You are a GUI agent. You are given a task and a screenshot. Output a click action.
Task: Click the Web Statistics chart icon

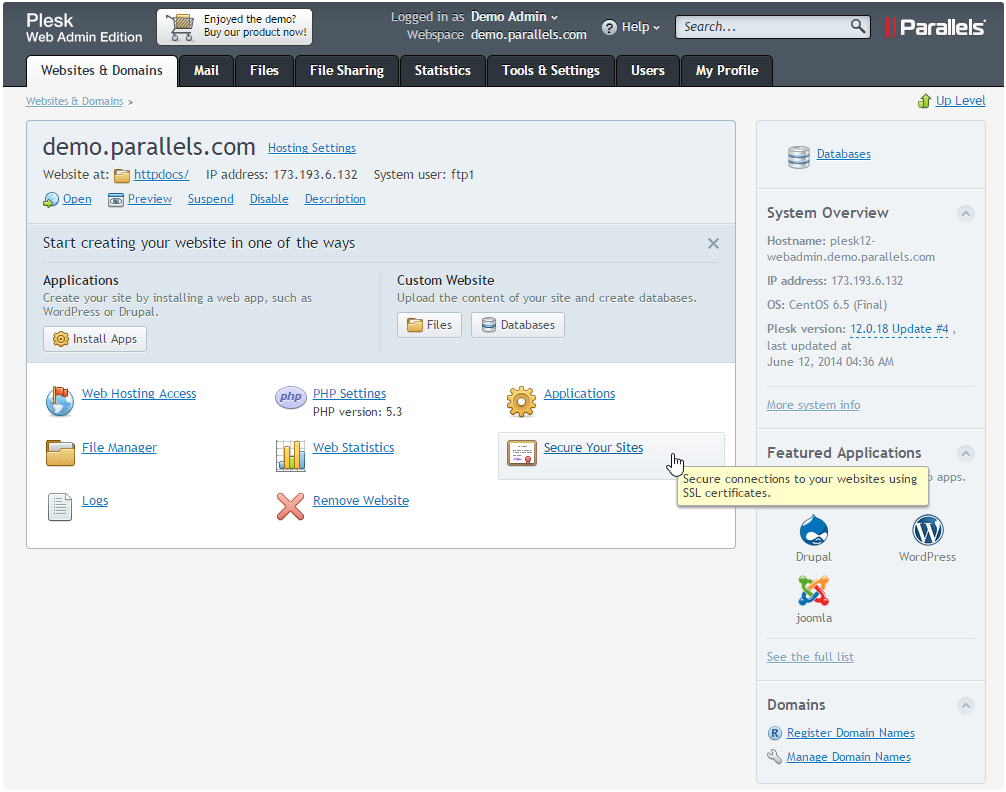click(290, 455)
